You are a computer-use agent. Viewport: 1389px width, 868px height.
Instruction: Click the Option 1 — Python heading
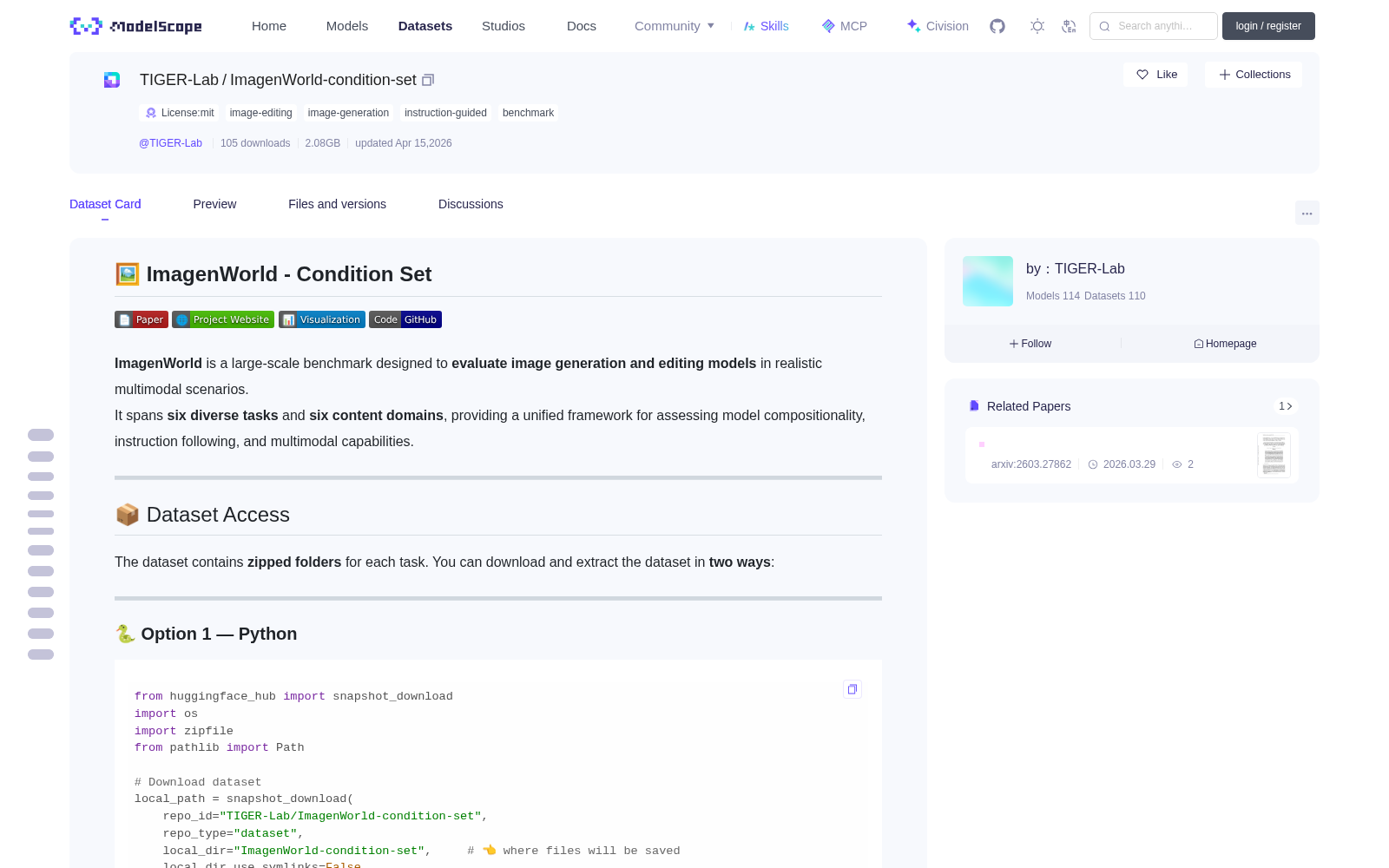coord(206,634)
